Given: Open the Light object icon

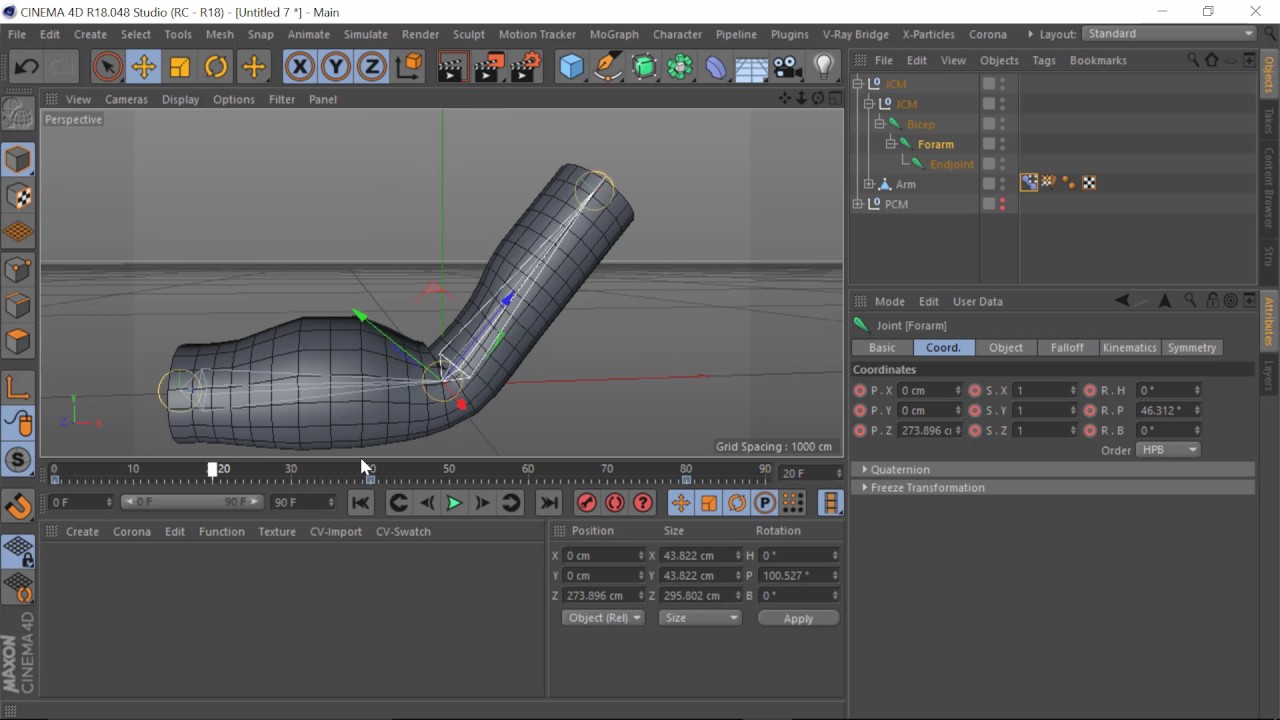Looking at the screenshot, I should coord(823,67).
